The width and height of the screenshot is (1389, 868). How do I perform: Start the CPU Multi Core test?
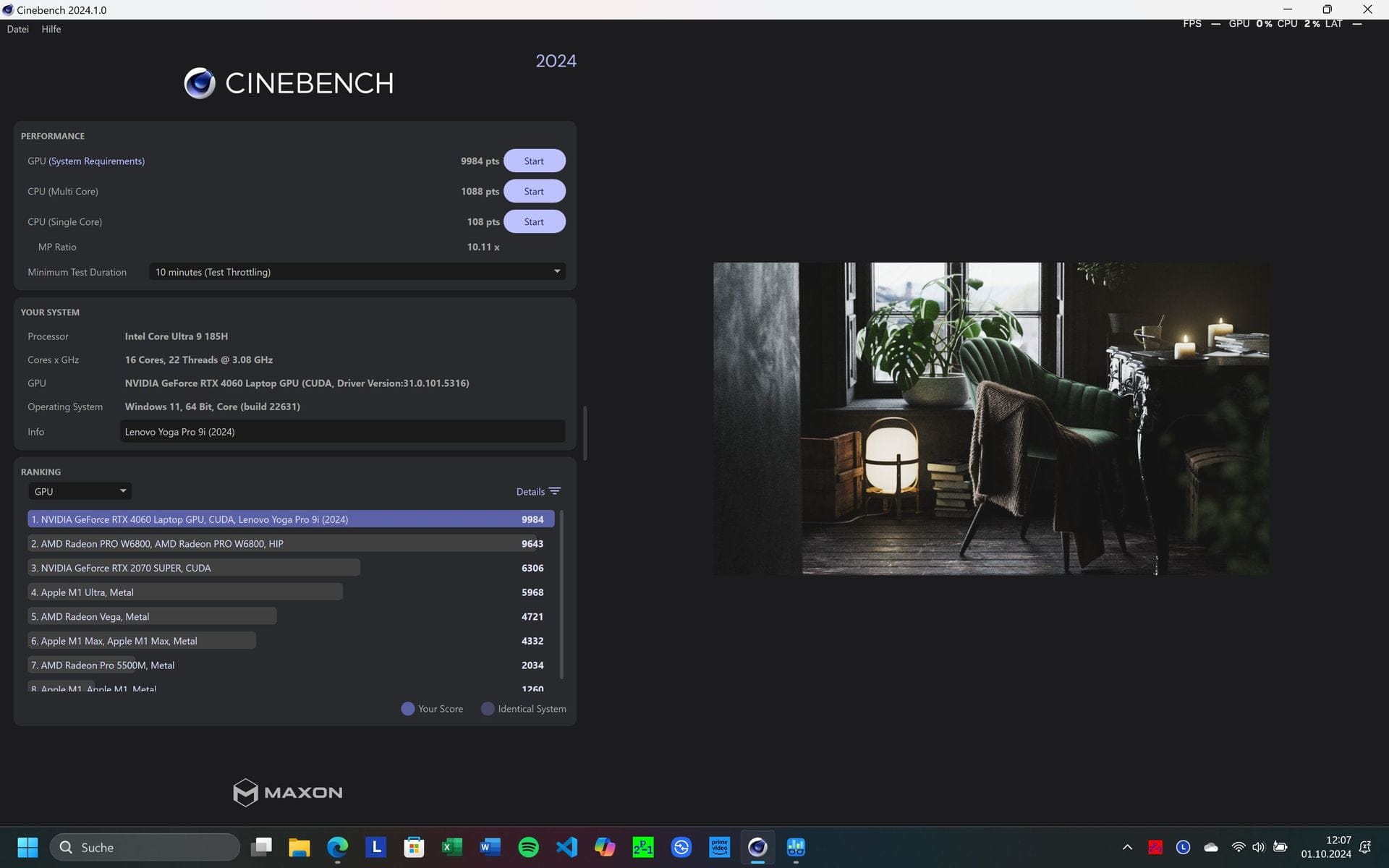tap(534, 191)
